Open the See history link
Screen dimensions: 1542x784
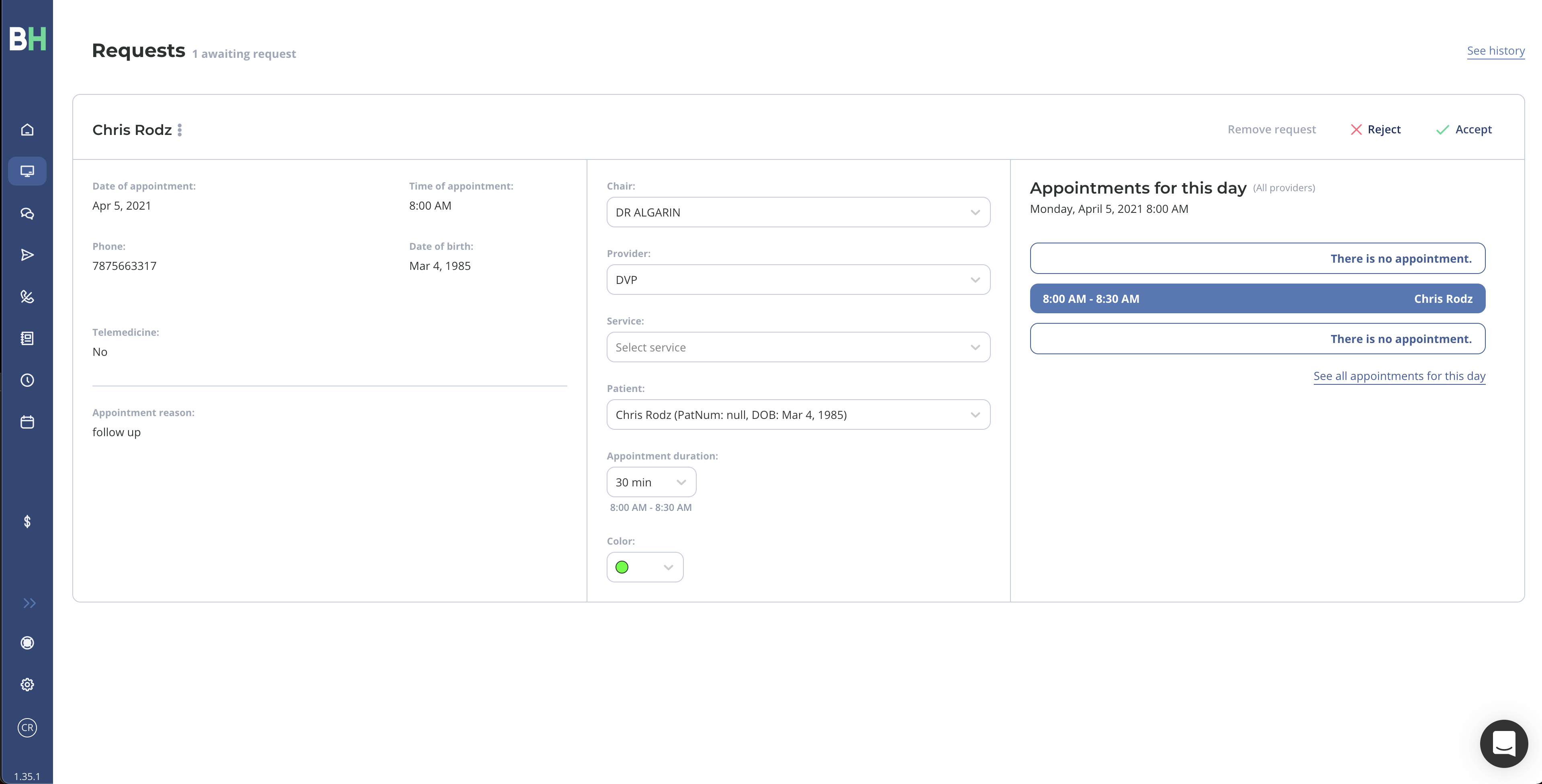1495,51
